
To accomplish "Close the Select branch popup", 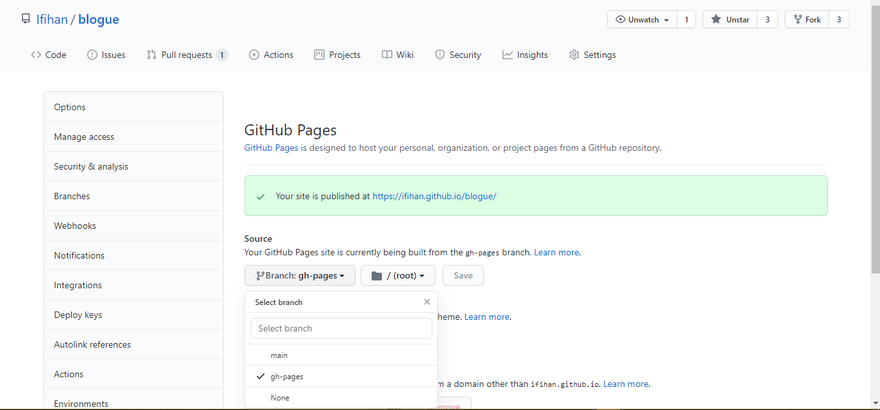I will click(x=427, y=301).
